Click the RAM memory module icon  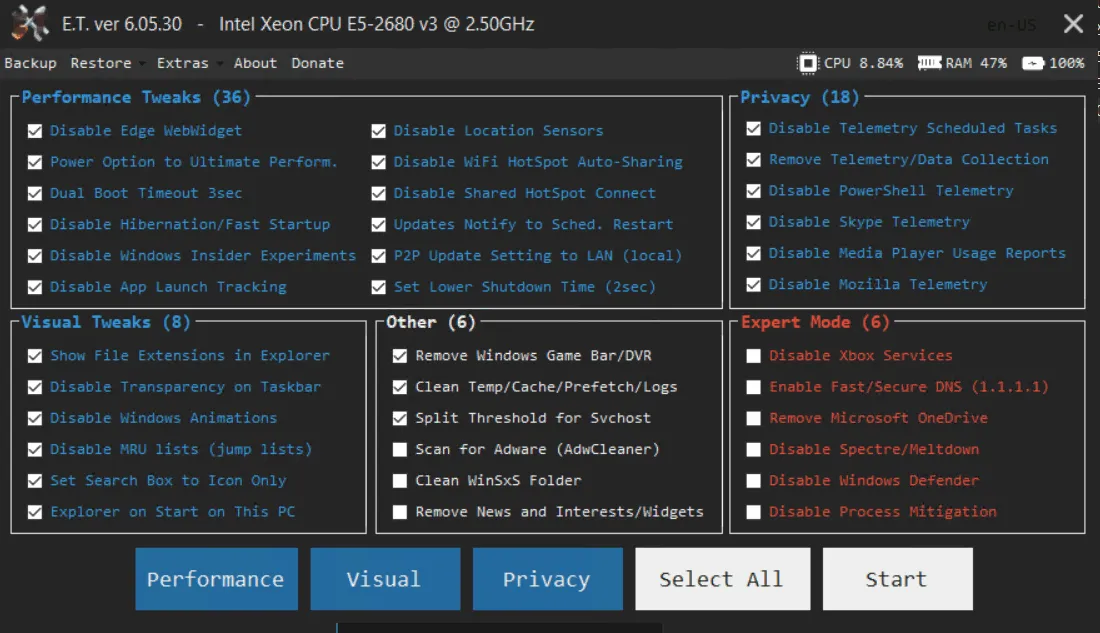(x=930, y=63)
